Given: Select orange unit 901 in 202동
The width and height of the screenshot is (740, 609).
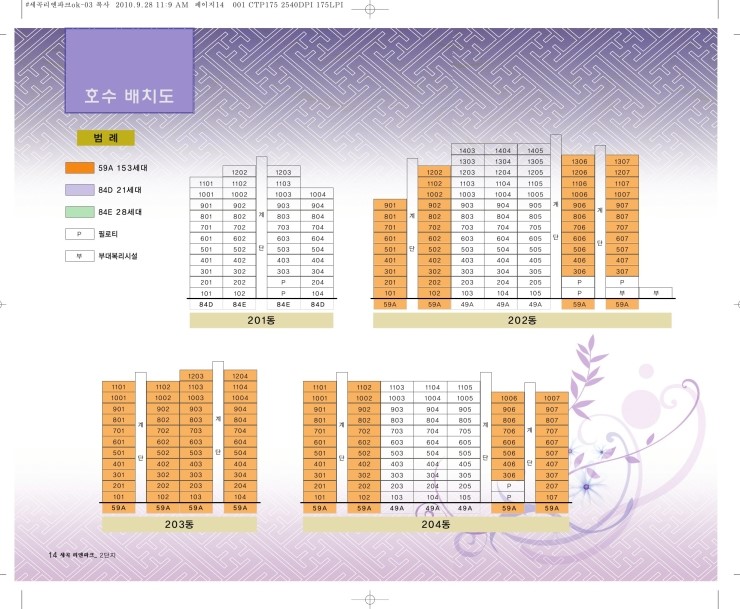Looking at the screenshot, I should (x=390, y=205).
